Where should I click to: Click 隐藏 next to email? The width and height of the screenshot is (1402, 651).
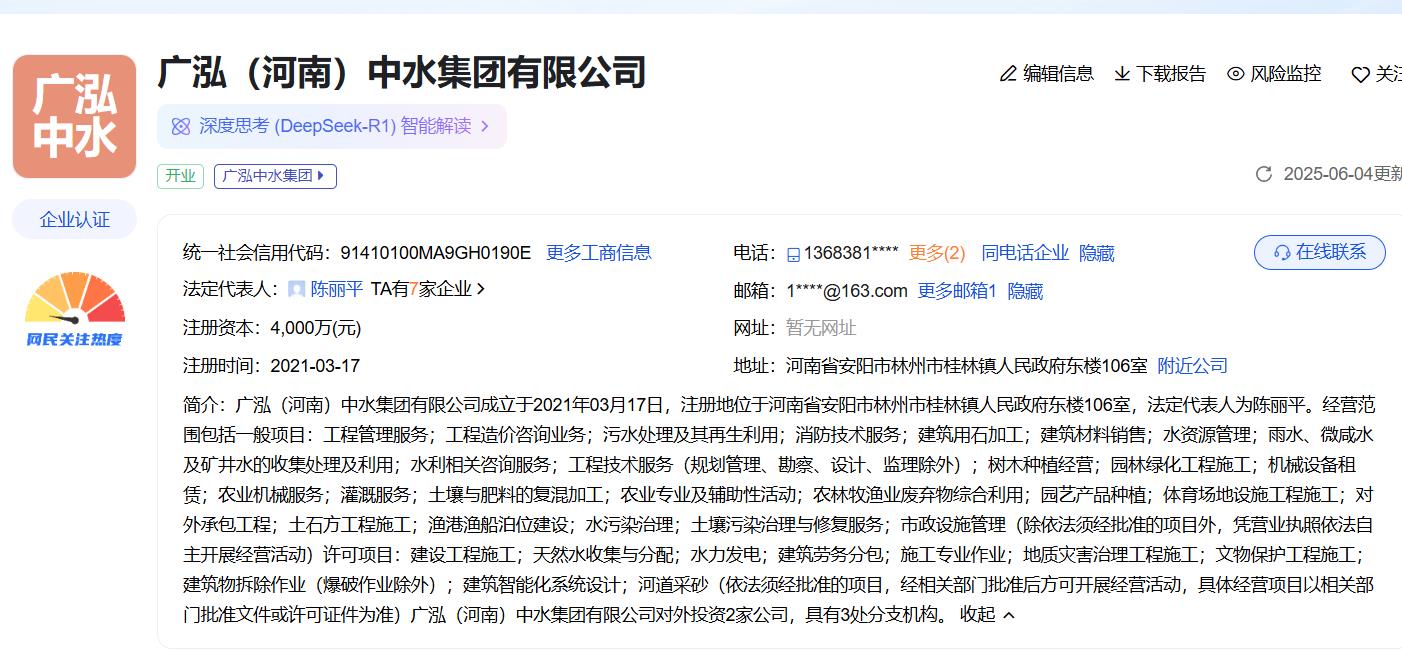(1025, 291)
